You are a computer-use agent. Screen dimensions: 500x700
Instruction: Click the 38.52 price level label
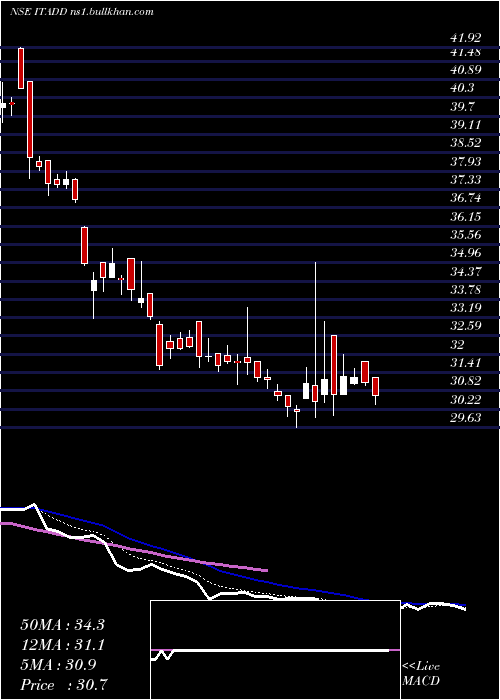coord(465,143)
